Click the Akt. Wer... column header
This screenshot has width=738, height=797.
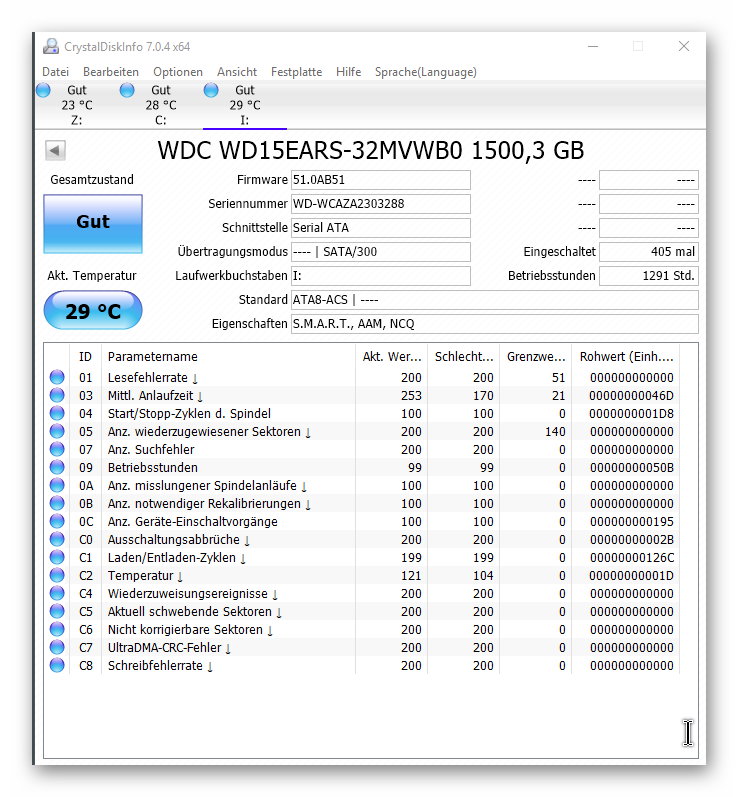[x=391, y=357]
